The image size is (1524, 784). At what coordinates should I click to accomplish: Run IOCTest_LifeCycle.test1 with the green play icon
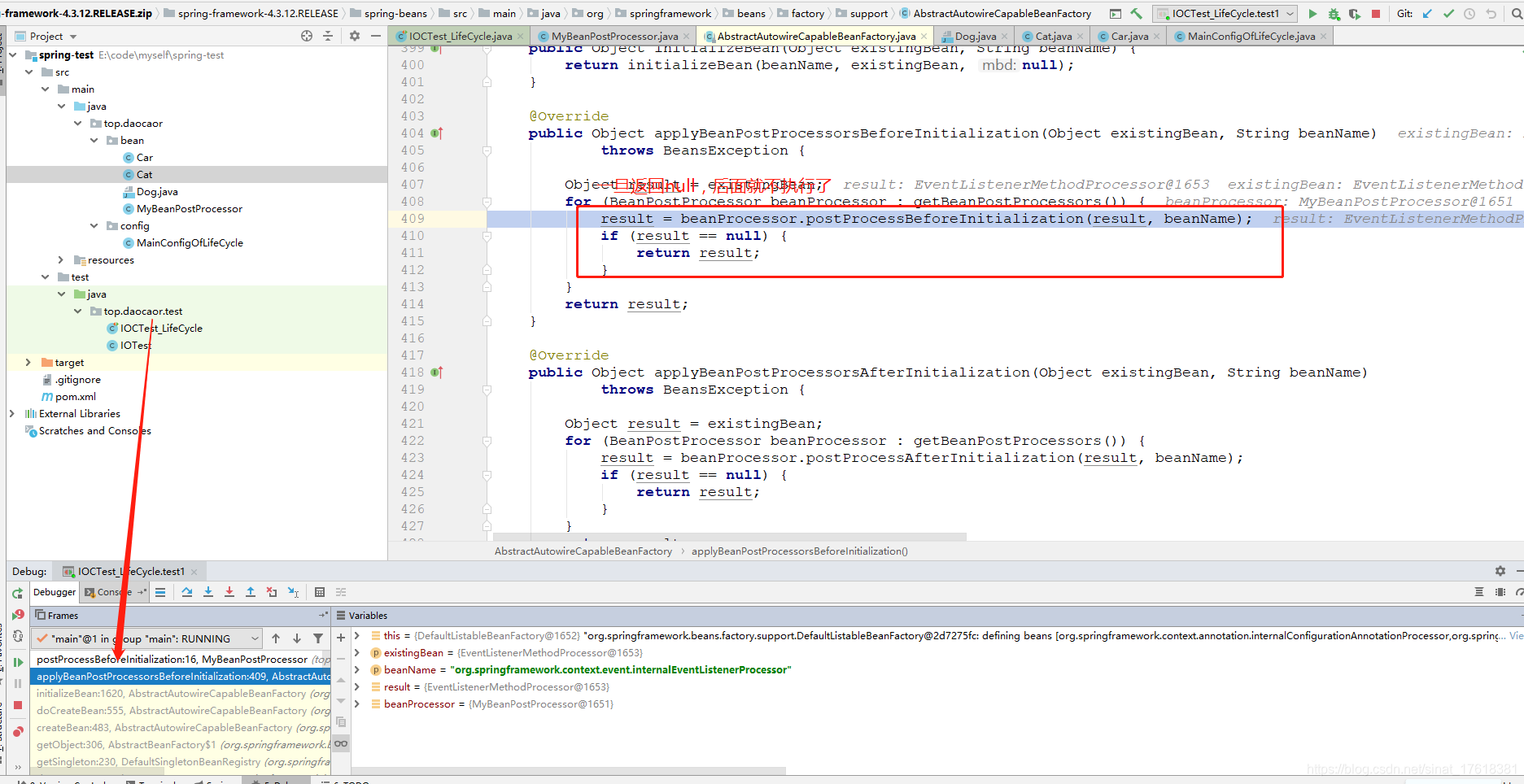[1312, 14]
